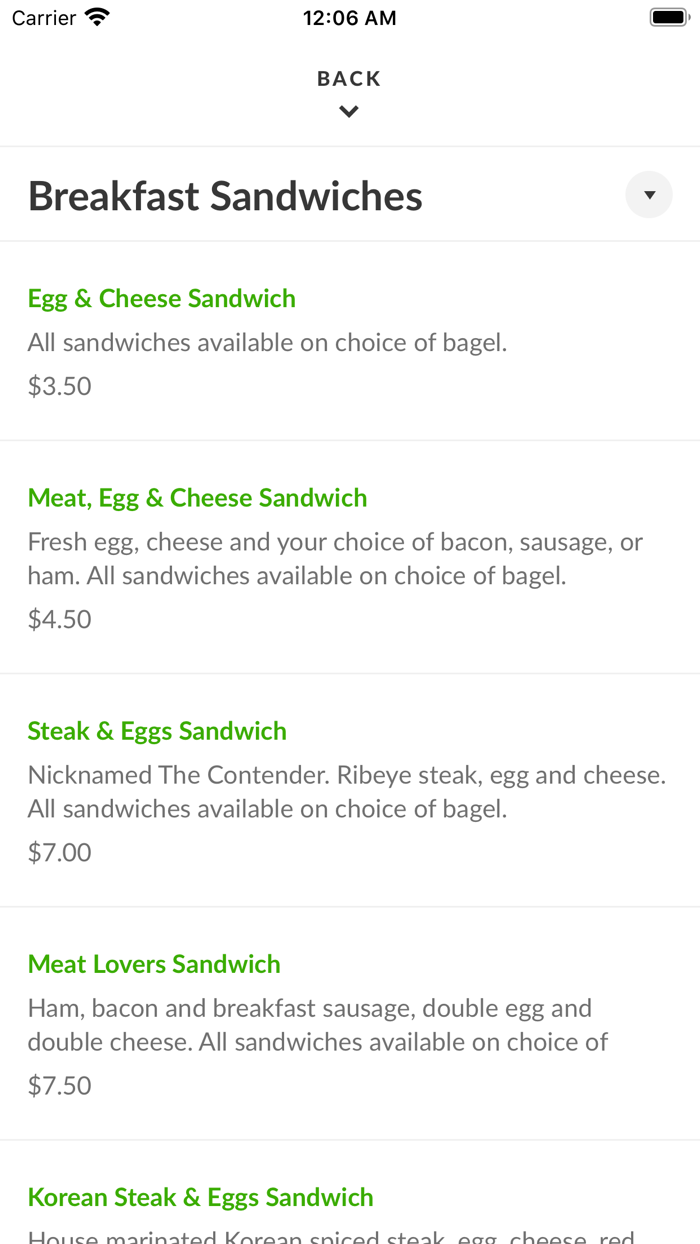Open the Steak & Eggs Sandwich listing

[x=157, y=731]
